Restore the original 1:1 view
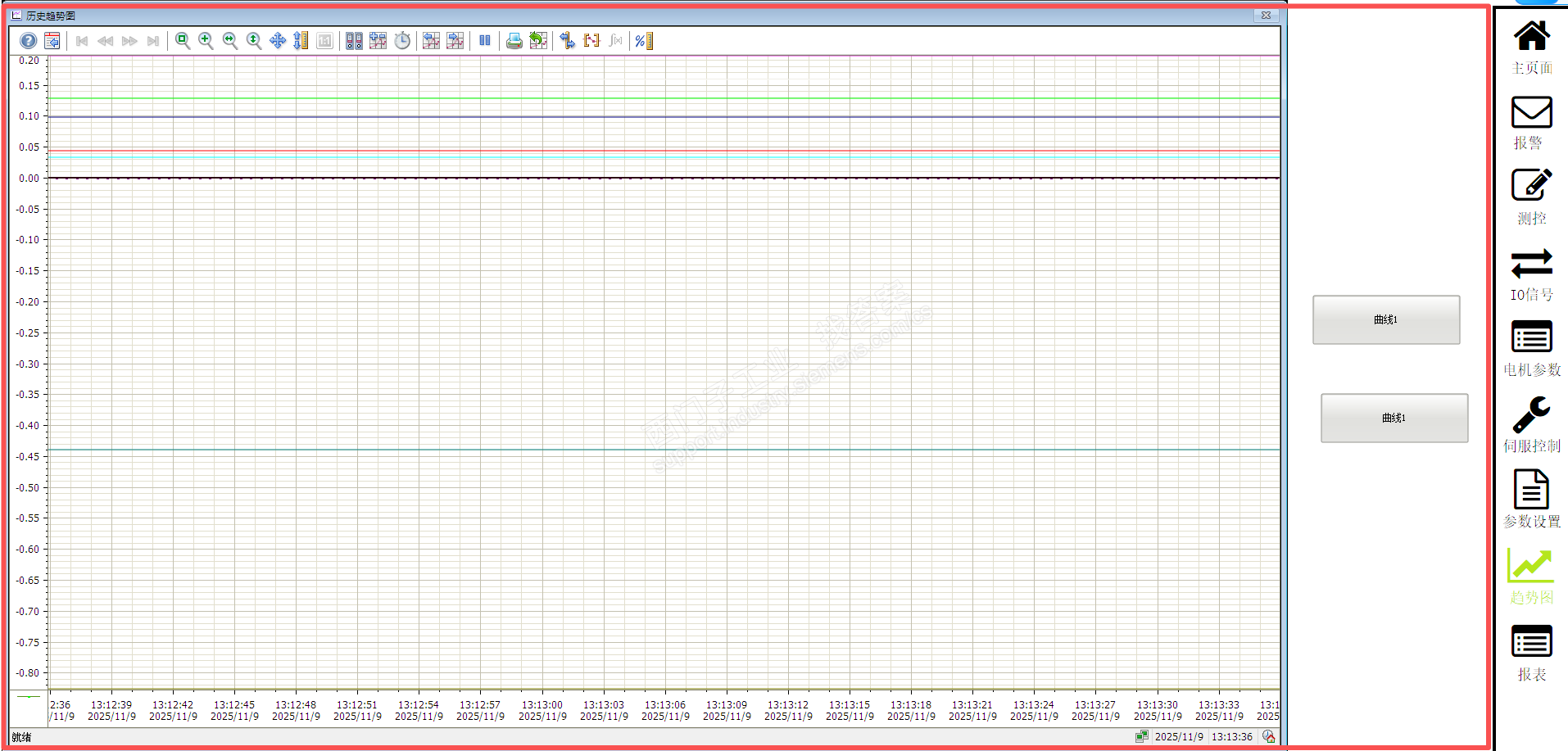The height and width of the screenshot is (751, 1568). pos(325,41)
